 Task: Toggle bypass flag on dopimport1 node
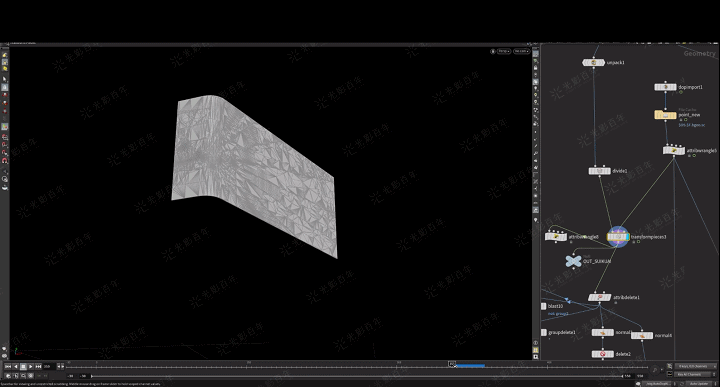657,87
